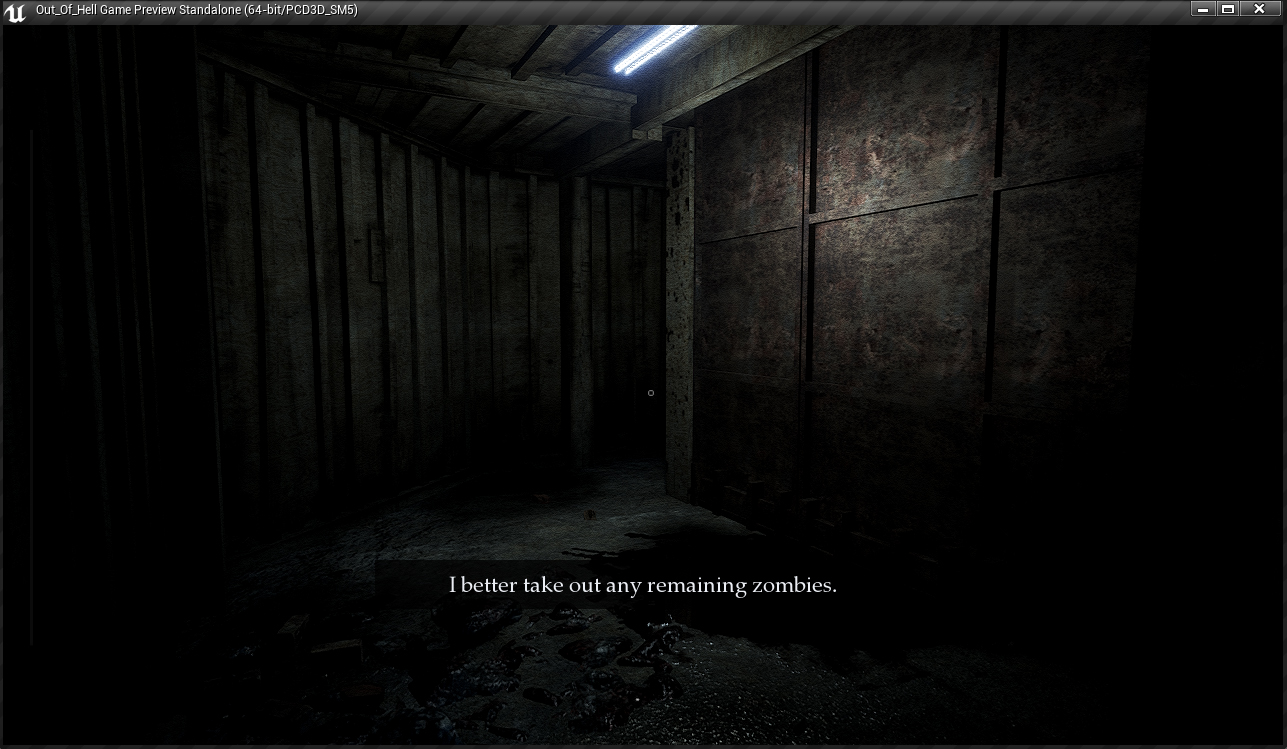The width and height of the screenshot is (1287, 749).
Task: Click the Out_Of_Hell Game Preview window title
Action: (x=196, y=10)
